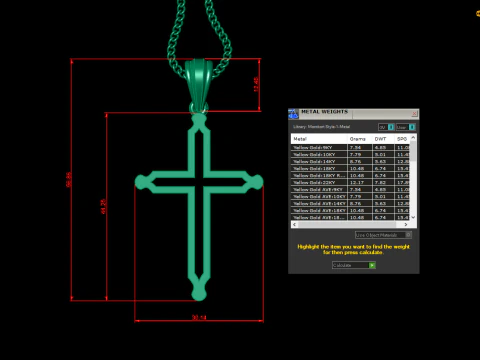The image size is (480, 360).
Task: Click the metal list scroll-up arrow
Action: point(413,137)
